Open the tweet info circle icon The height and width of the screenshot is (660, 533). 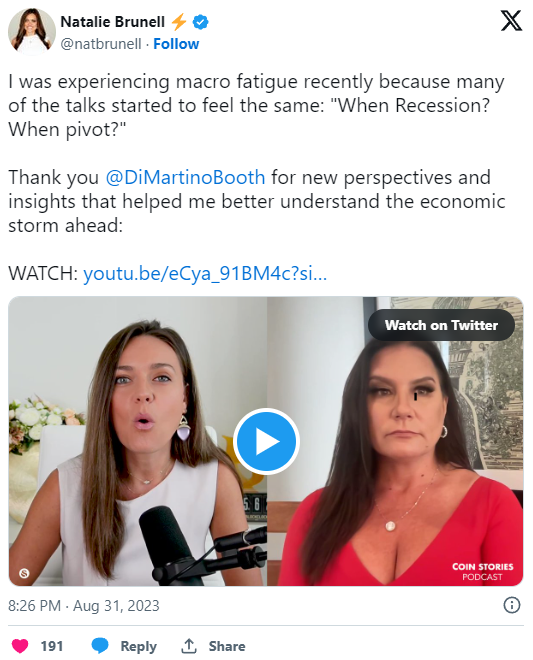(512, 605)
